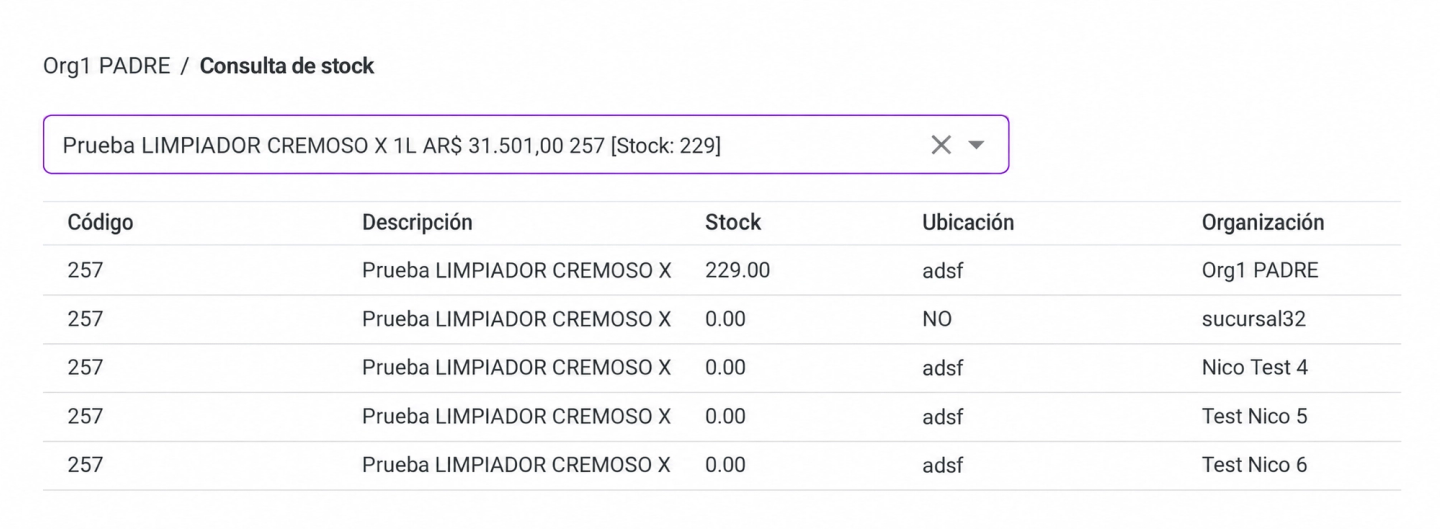Click the 0.00 stock in Test Nico 5 row

point(725,416)
